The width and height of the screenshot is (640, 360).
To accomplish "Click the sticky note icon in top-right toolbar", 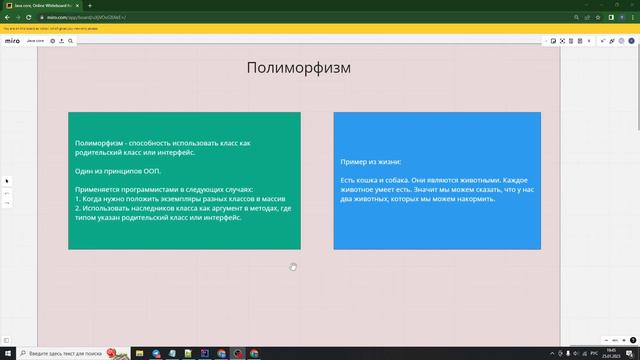I will 553,41.
